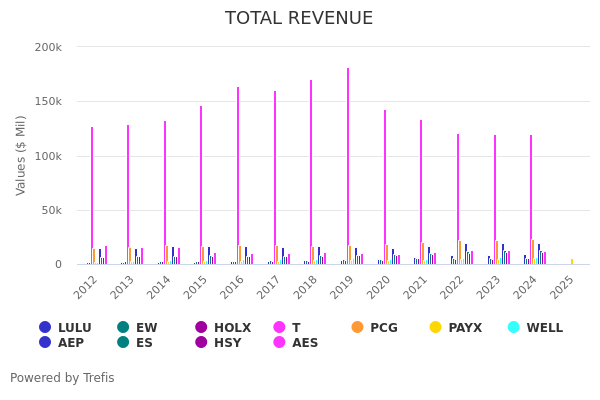Toggle the LULU series in the legend
Viewport: 600px width, 400px height.
[x=65, y=327]
